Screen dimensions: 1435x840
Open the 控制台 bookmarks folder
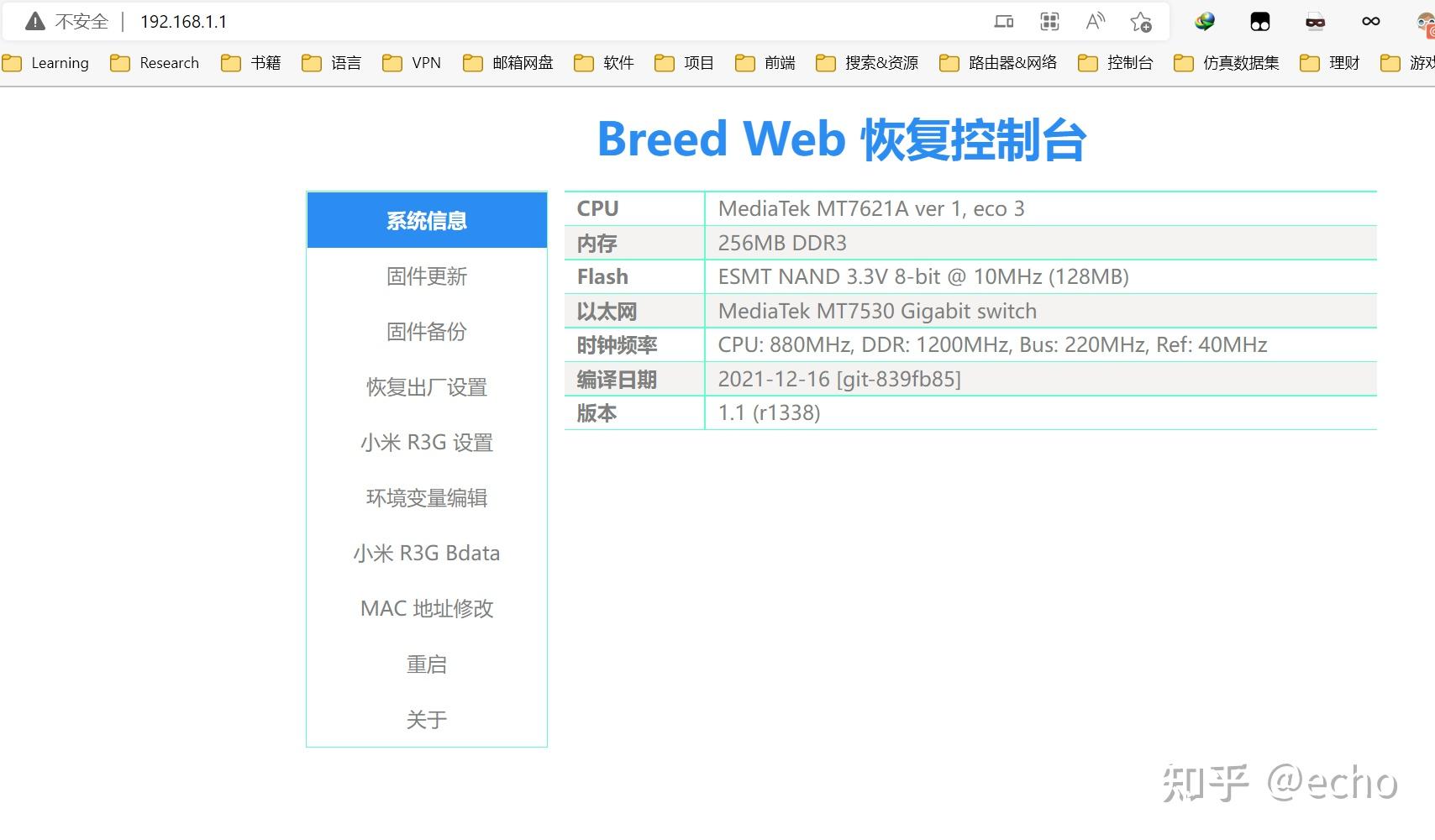click(1115, 63)
